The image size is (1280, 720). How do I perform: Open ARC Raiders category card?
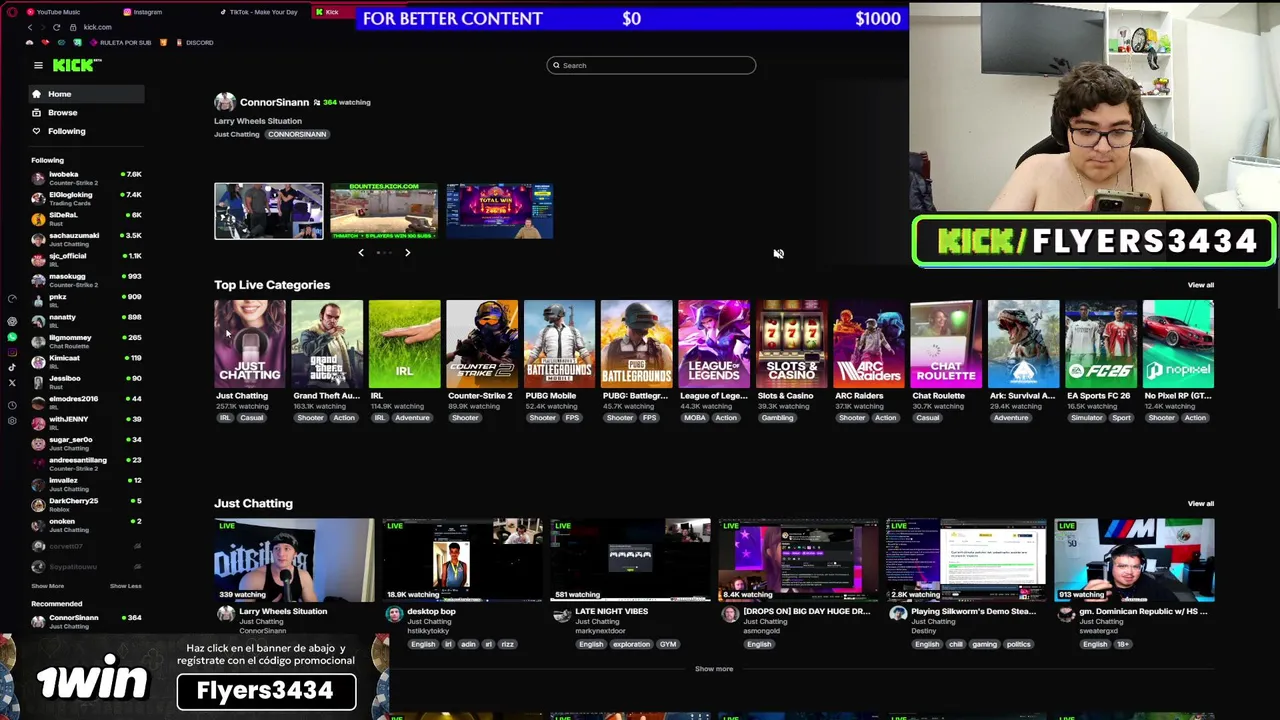click(x=869, y=343)
